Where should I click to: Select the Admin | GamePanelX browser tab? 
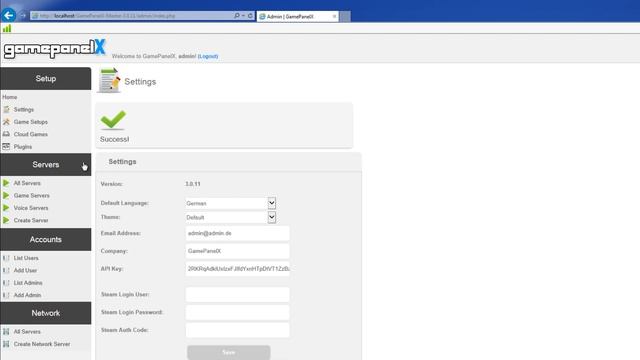pyautogui.click(x=298, y=16)
